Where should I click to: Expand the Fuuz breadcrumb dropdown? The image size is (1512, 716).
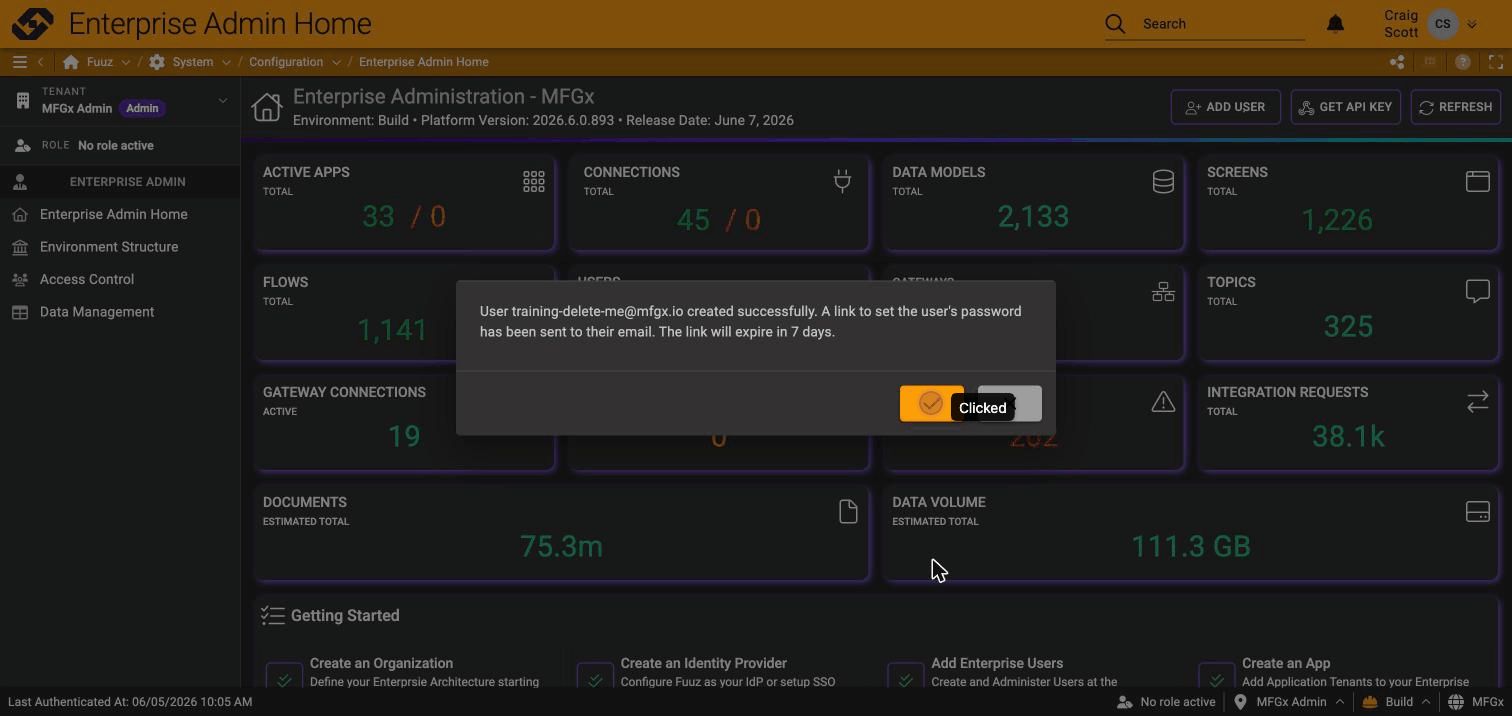(125, 62)
